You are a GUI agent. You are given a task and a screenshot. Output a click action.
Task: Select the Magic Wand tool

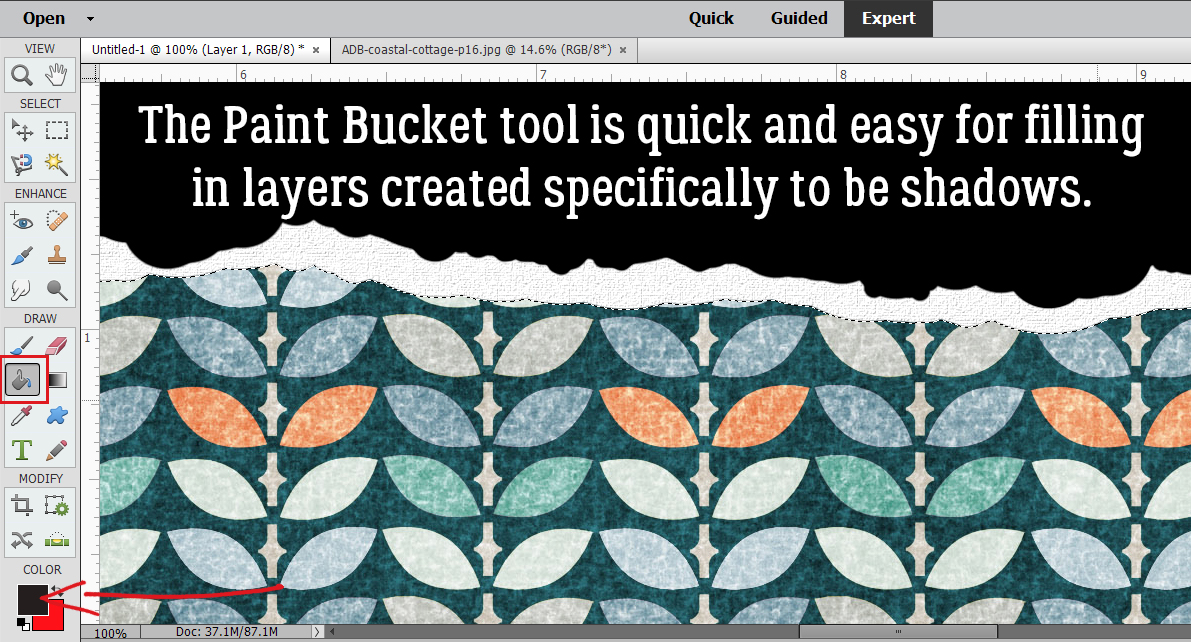(57, 163)
